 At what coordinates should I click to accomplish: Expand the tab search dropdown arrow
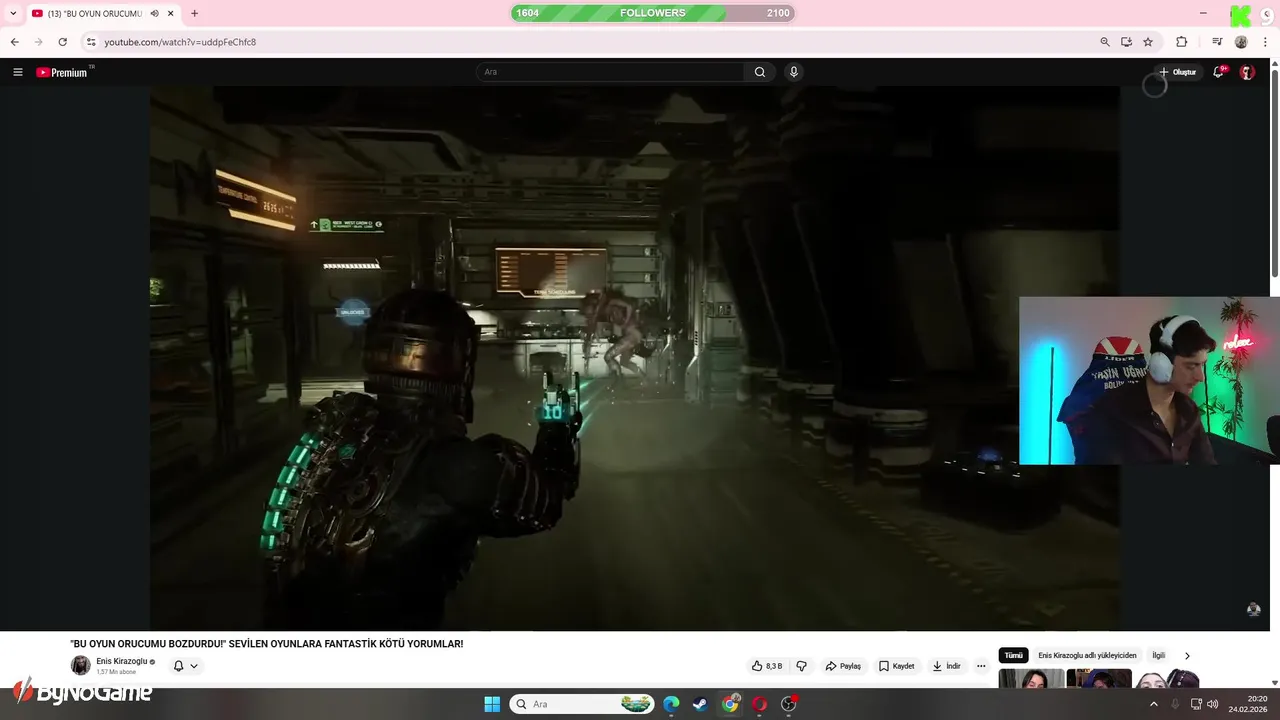(x=13, y=13)
